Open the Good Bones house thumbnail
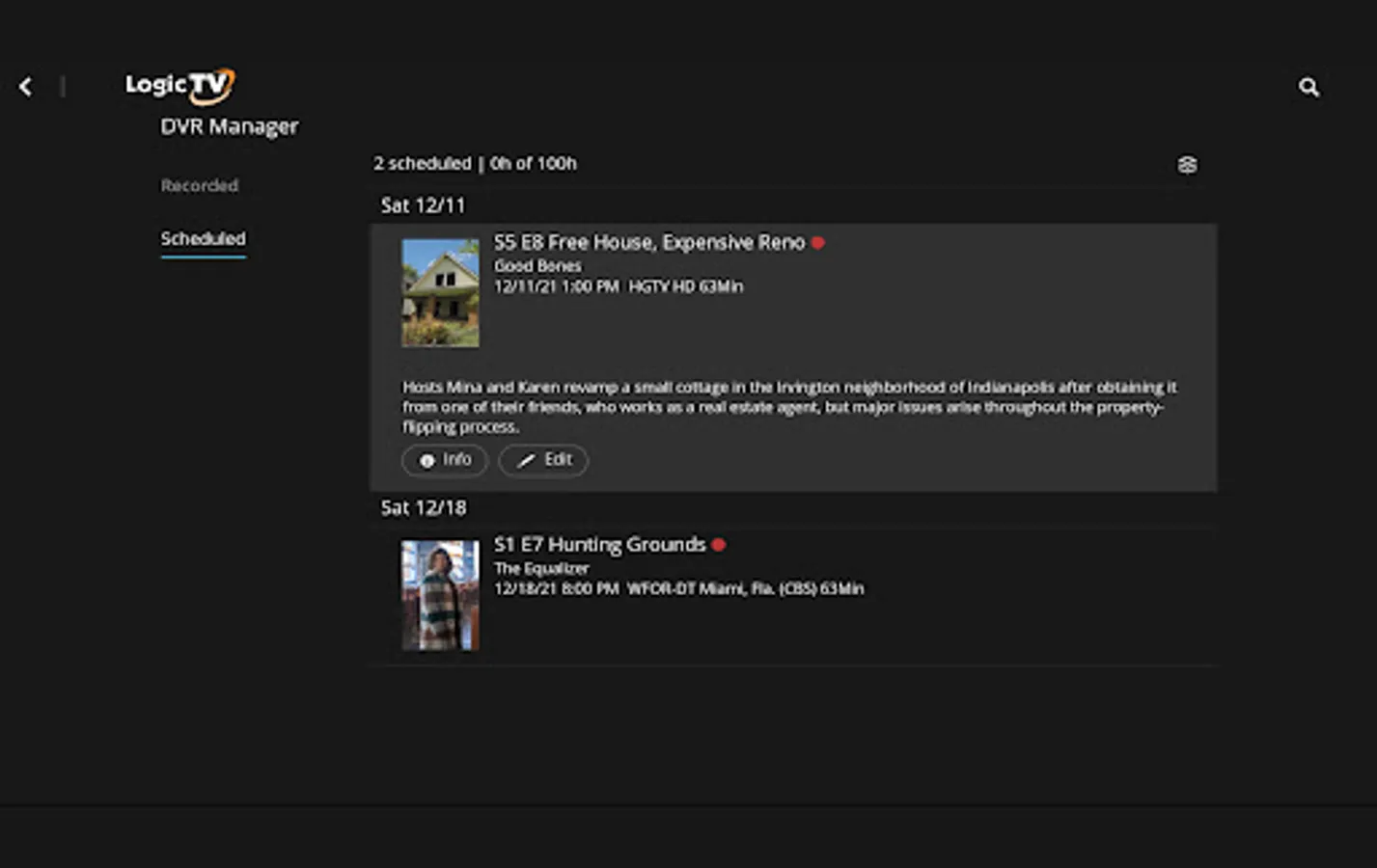The width and height of the screenshot is (1377, 868). (440, 293)
